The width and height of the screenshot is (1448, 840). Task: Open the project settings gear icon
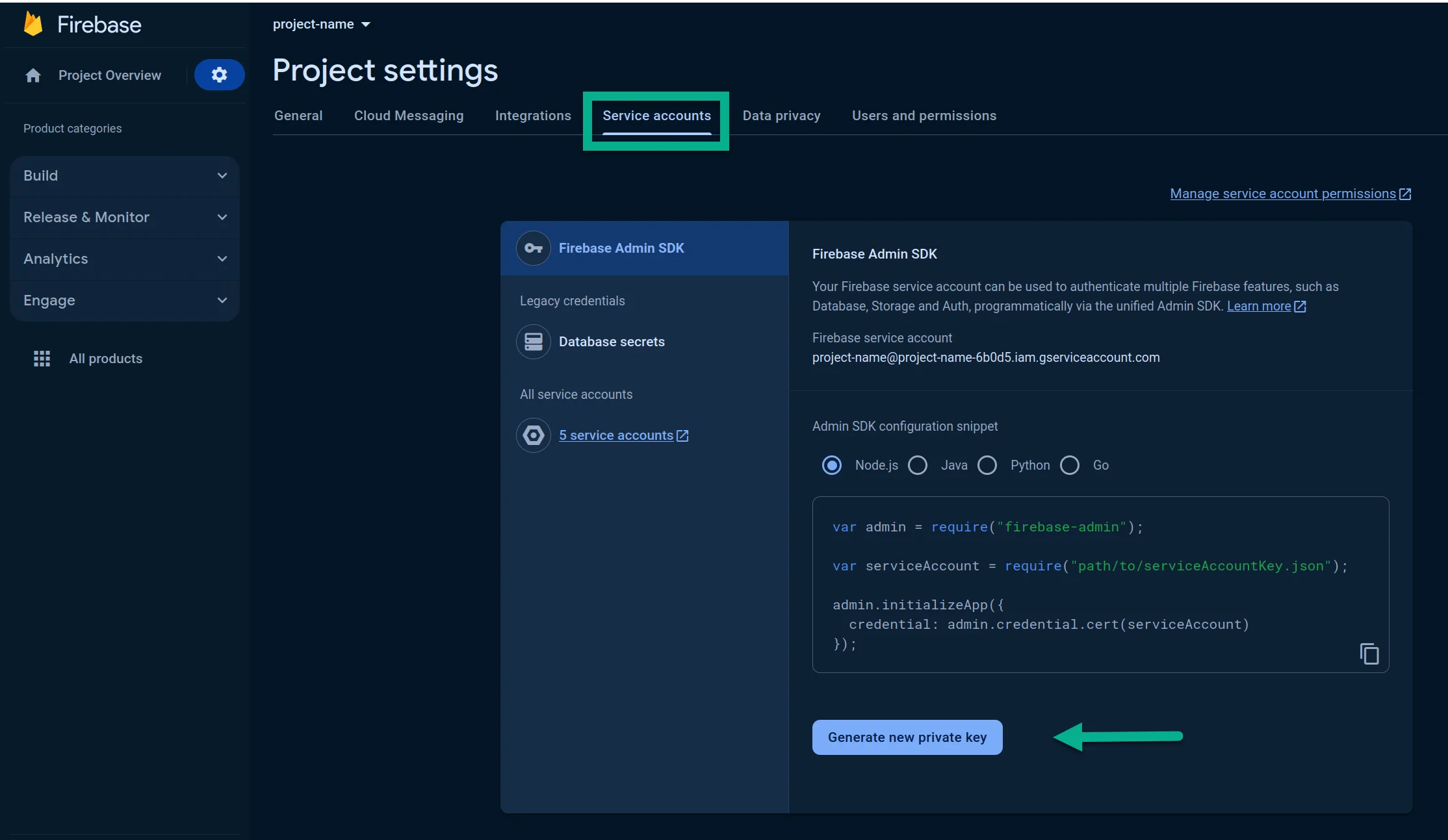coord(219,75)
